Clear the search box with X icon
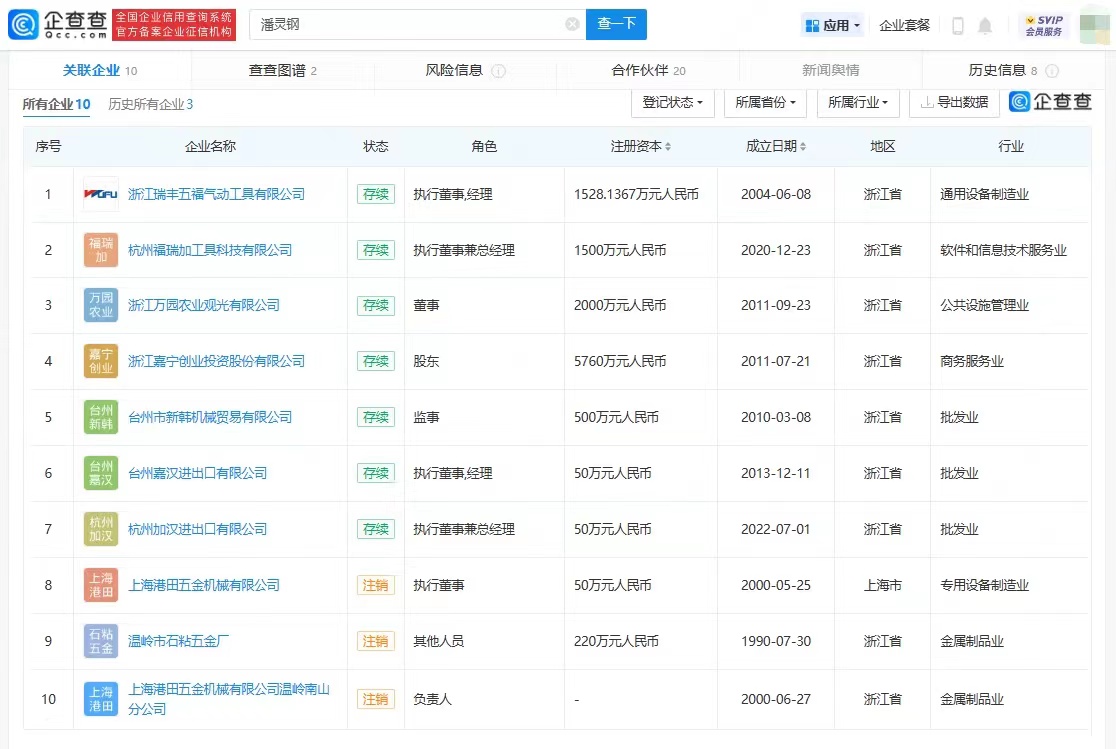The height and width of the screenshot is (749, 1116). pos(572,24)
